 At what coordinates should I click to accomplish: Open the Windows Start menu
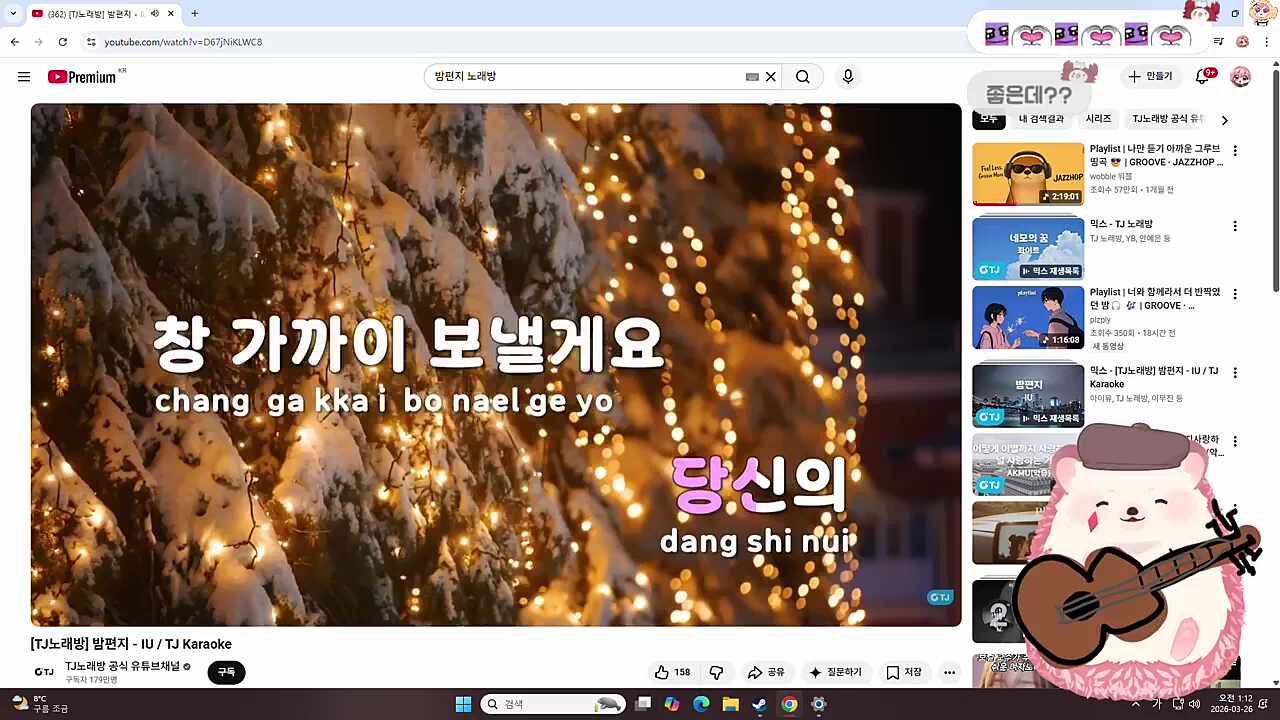click(463, 704)
